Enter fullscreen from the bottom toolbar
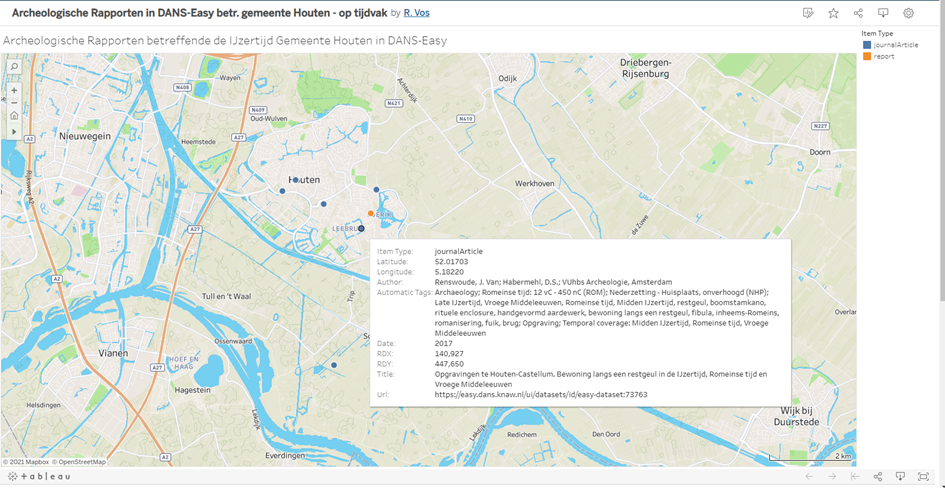 coord(923,477)
